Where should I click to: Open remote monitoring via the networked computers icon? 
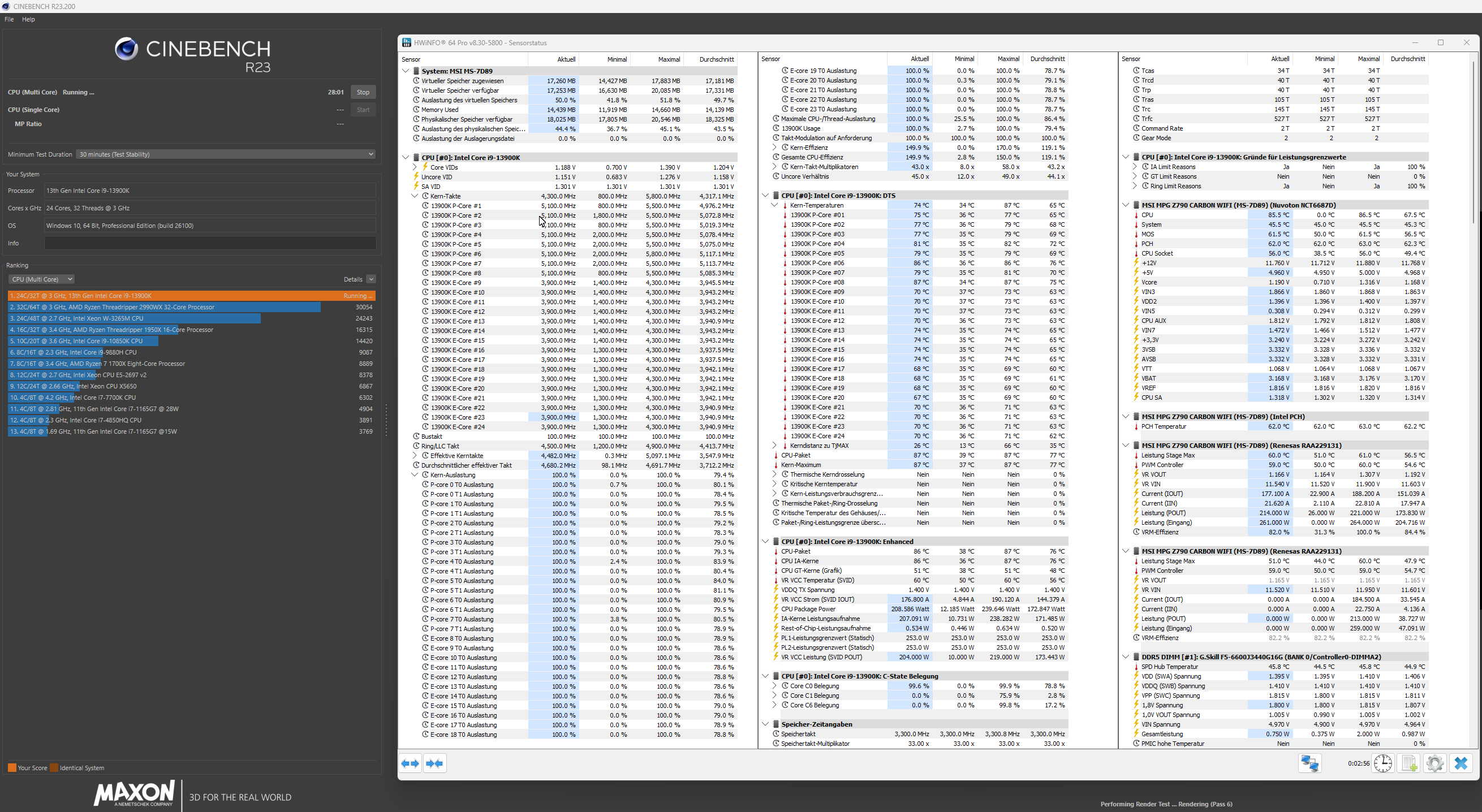click(x=1310, y=763)
